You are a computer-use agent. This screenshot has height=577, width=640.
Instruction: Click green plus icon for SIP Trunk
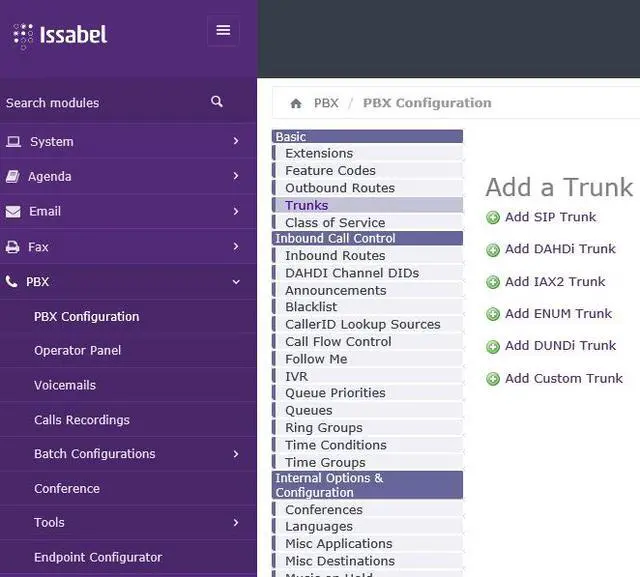tap(493, 217)
